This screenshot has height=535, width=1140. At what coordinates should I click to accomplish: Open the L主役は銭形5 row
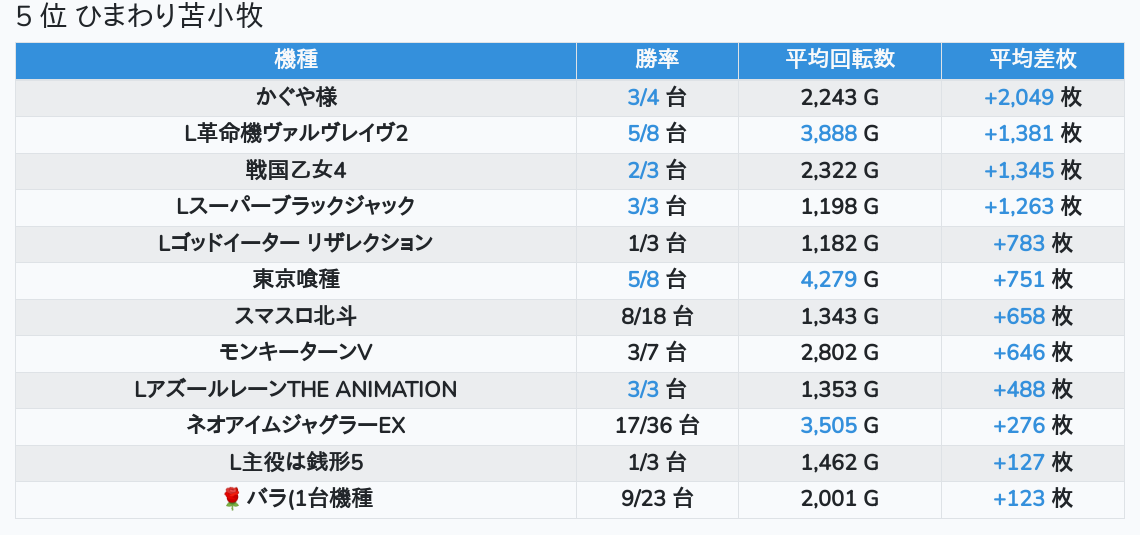[x=295, y=462]
